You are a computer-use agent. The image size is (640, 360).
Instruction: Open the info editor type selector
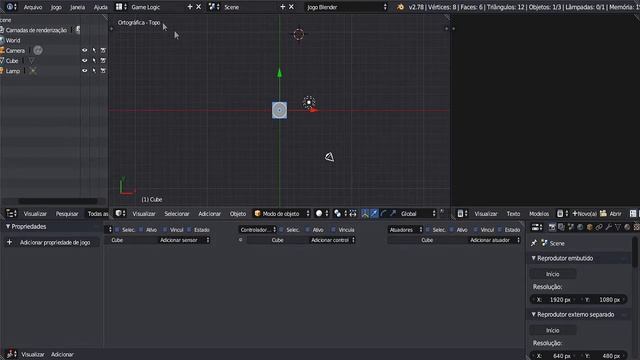click(x=11, y=7)
